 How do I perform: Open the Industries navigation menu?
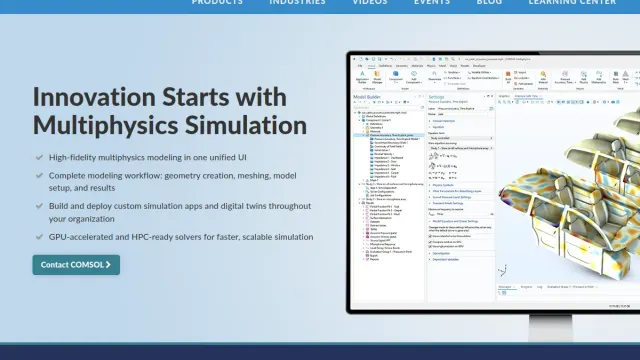pos(298,2)
